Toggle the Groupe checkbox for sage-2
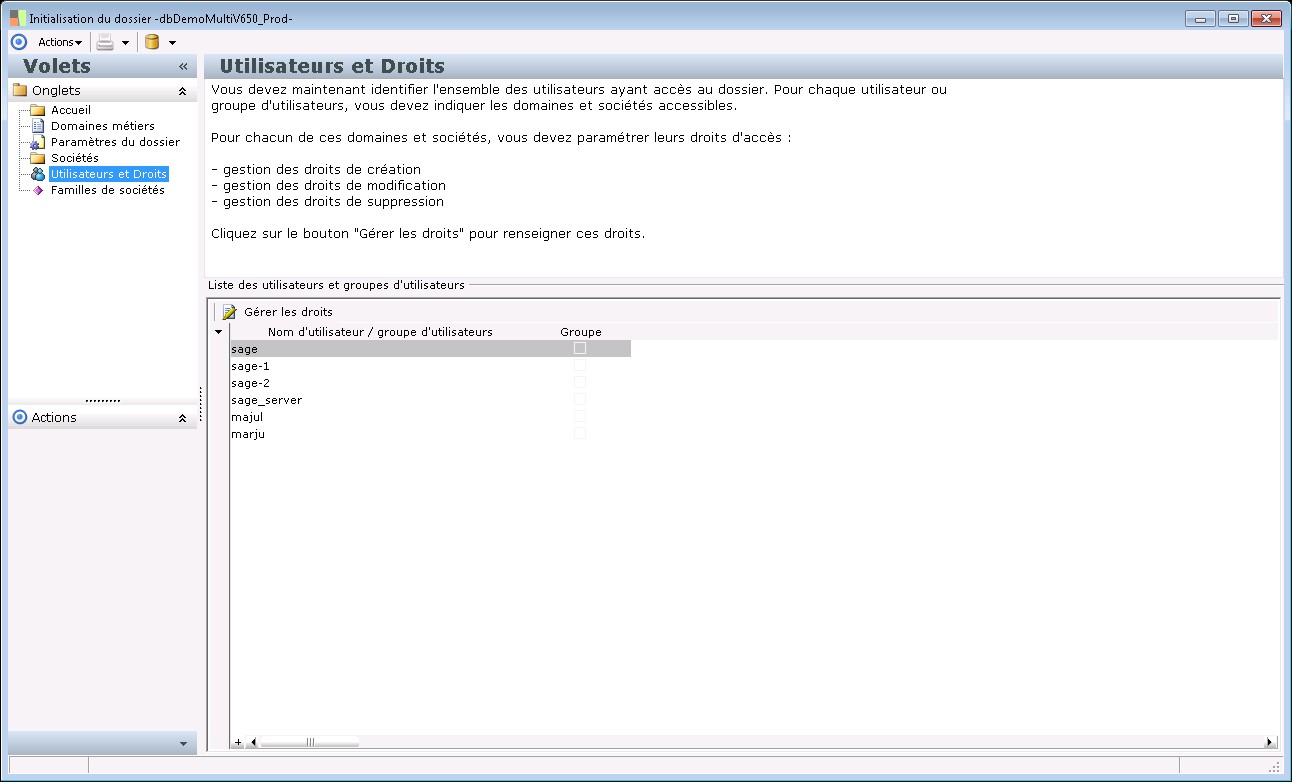This screenshot has height=782, width=1292. 580,382
